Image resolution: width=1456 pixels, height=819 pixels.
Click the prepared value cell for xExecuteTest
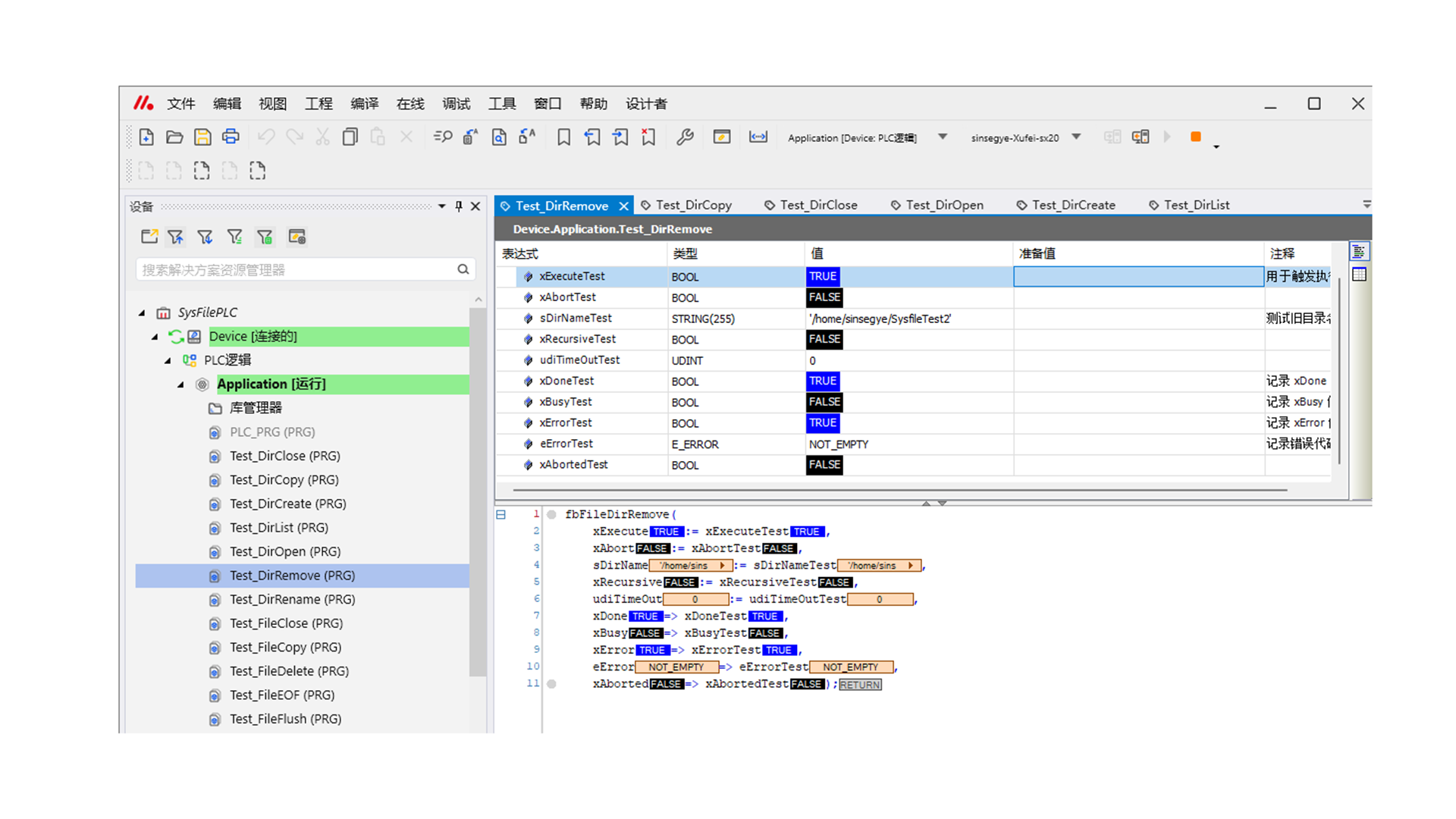[x=1139, y=277]
